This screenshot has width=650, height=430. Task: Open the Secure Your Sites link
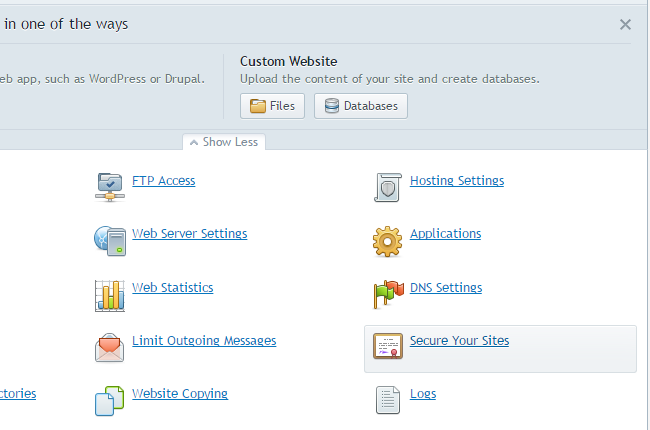(x=459, y=341)
